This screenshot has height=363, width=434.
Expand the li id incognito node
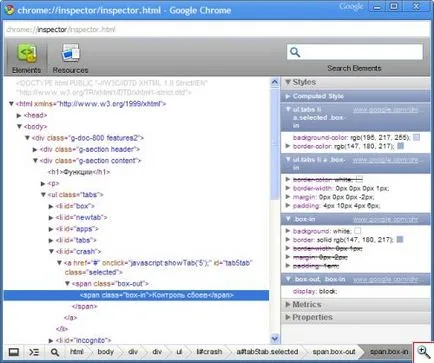pos(51,340)
